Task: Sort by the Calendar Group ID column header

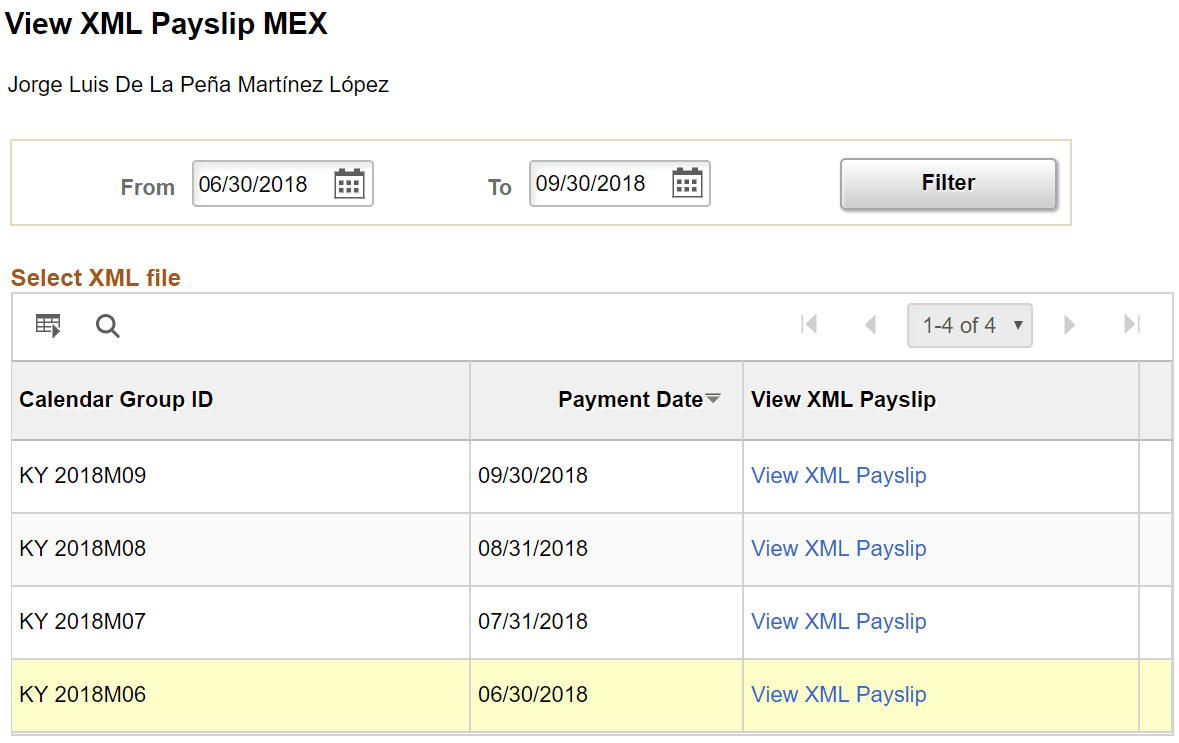Action: tap(115, 398)
